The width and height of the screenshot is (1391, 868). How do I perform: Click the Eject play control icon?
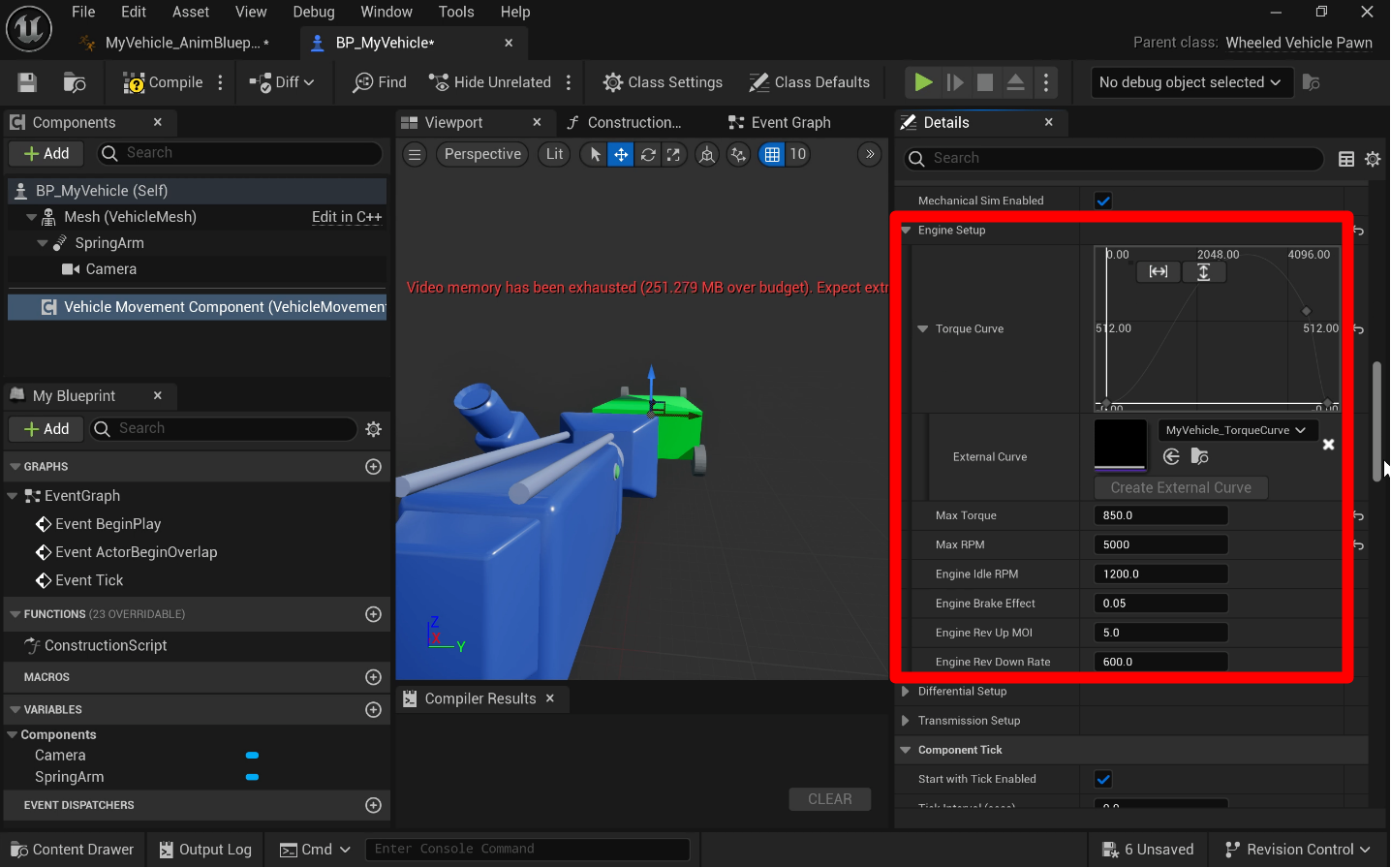[x=1015, y=82]
